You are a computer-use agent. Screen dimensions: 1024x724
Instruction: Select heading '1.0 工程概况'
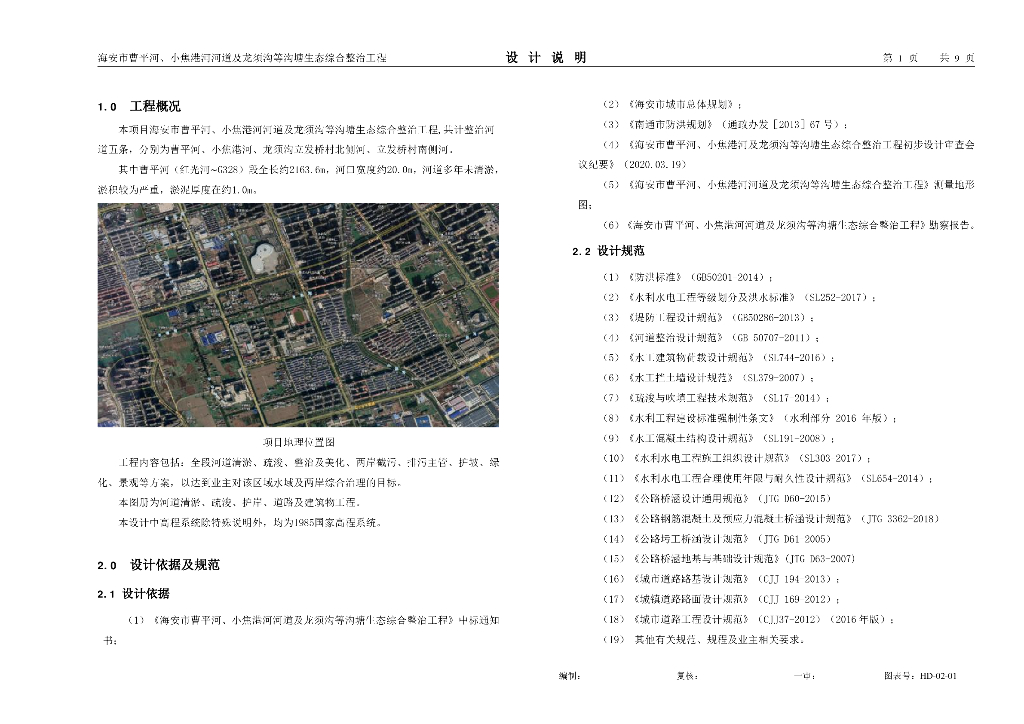pyautogui.click(x=139, y=106)
